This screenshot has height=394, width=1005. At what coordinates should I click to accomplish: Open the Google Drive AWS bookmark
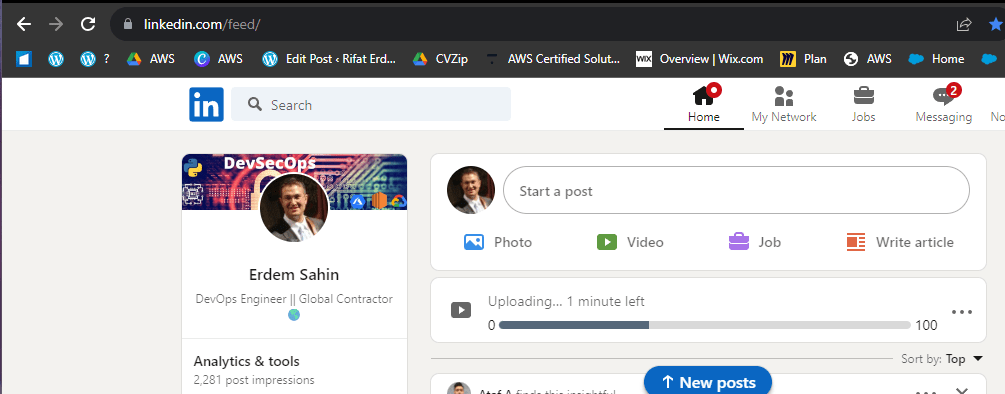(151, 59)
